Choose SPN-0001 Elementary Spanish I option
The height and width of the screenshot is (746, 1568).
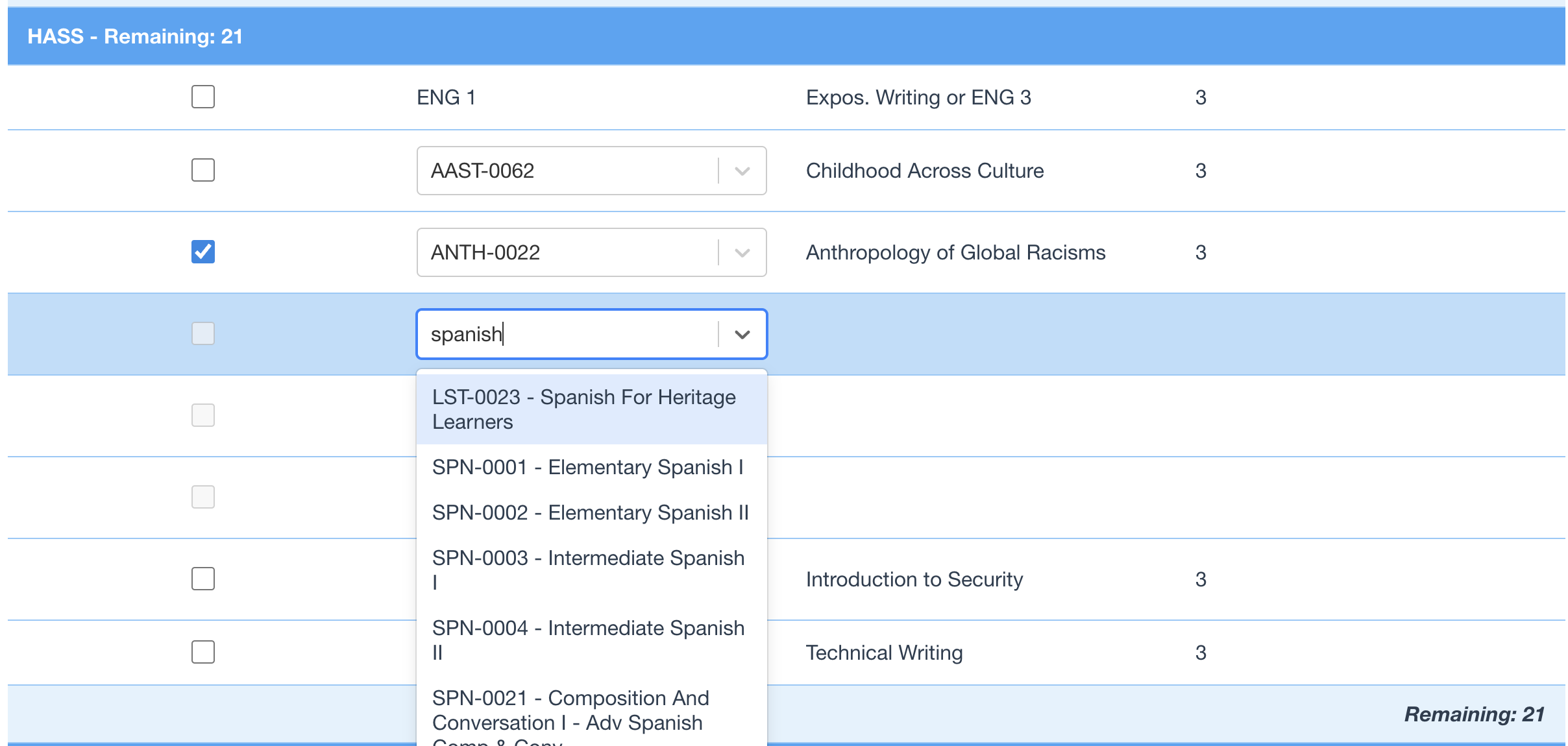(x=588, y=467)
